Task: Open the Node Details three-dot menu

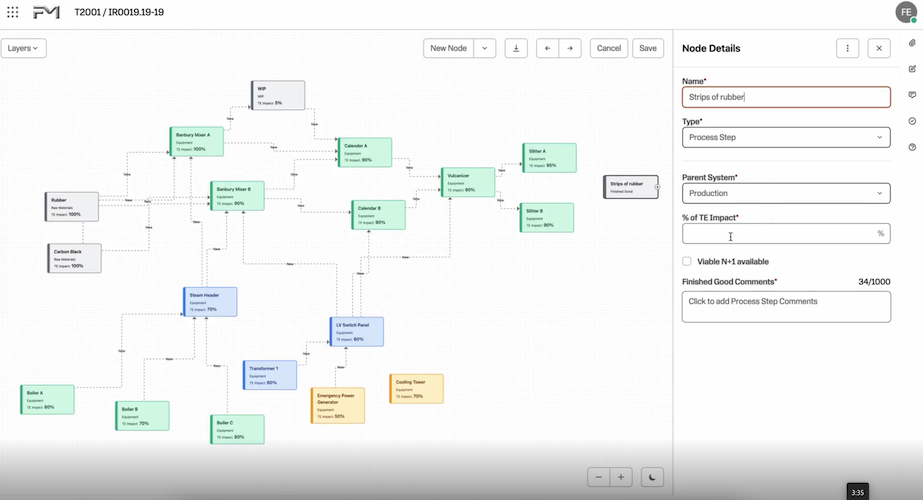Action: [x=847, y=48]
